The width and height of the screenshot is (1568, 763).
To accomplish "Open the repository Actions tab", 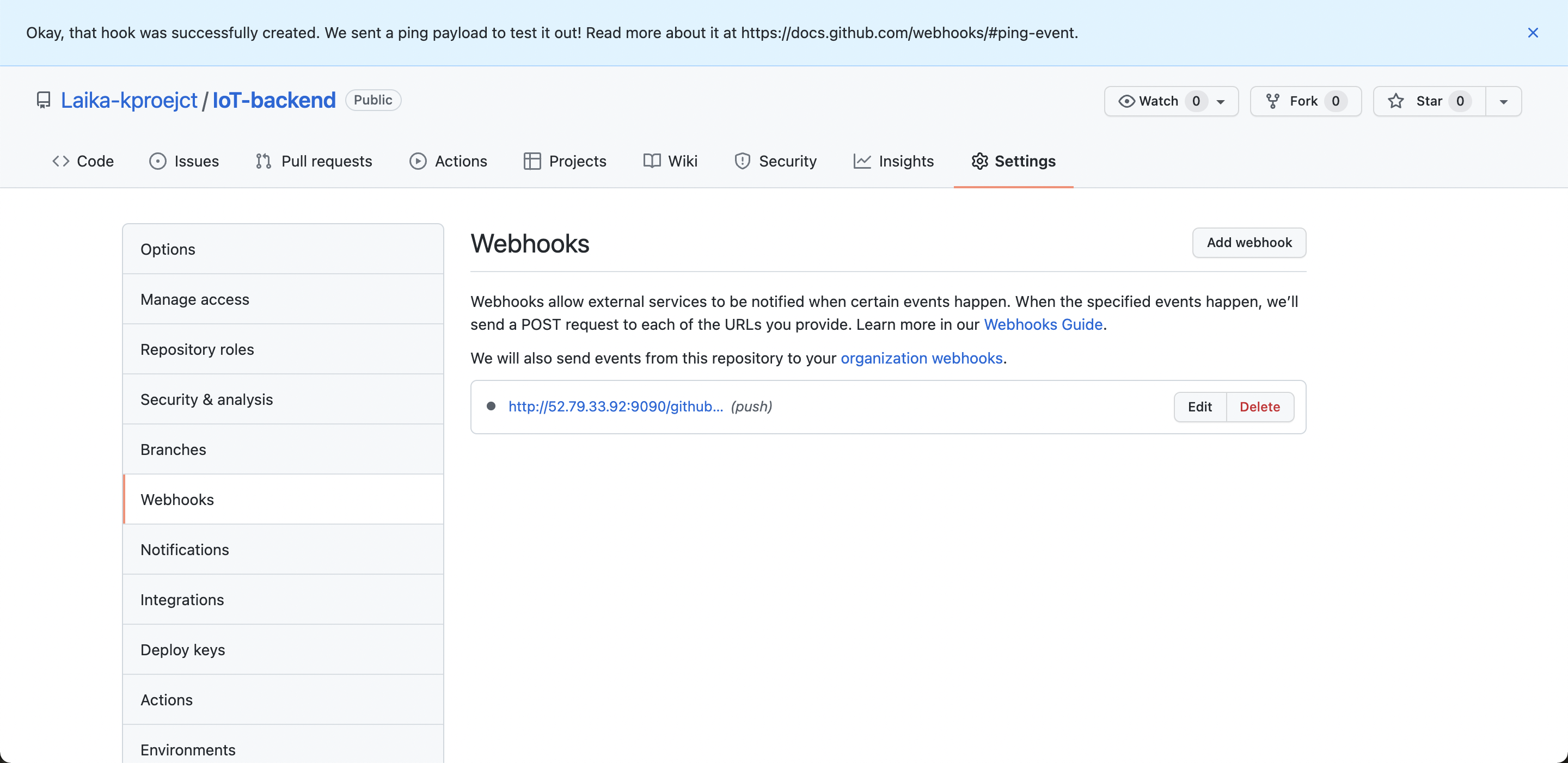I will tap(449, 161).
